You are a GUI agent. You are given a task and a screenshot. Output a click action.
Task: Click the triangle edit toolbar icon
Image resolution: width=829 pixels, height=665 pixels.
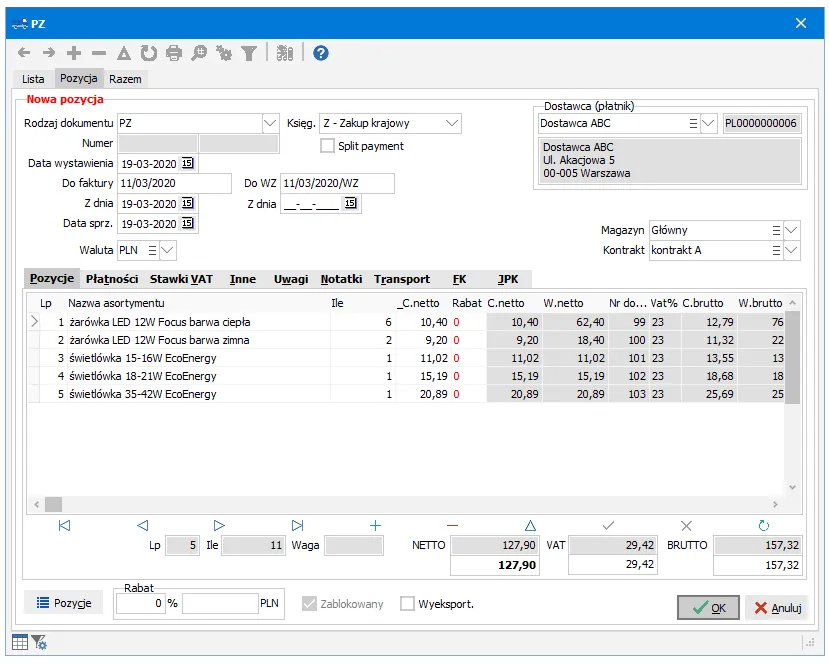pyautogui.click(x=124, y=53)
